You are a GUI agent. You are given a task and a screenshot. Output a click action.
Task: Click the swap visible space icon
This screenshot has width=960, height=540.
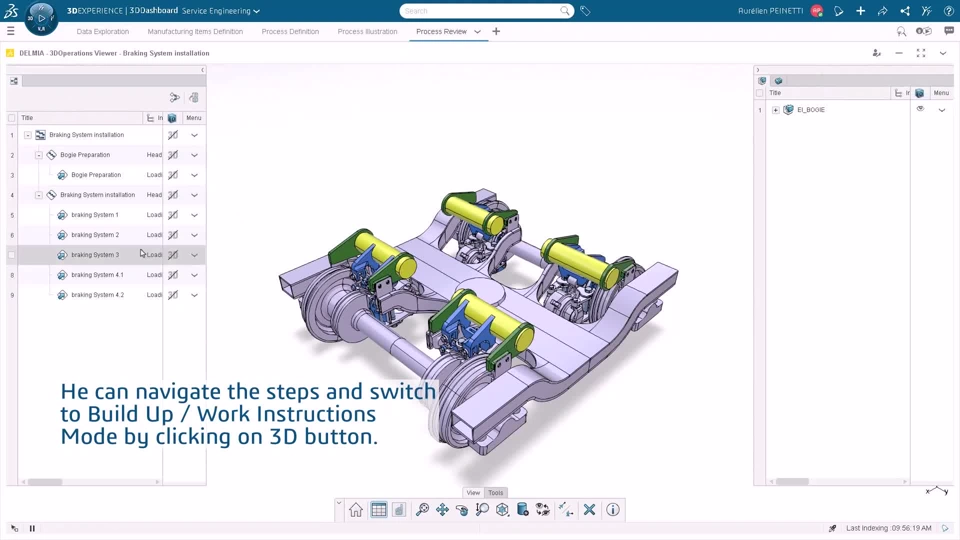pyautogui.click(x=542, y=509)
